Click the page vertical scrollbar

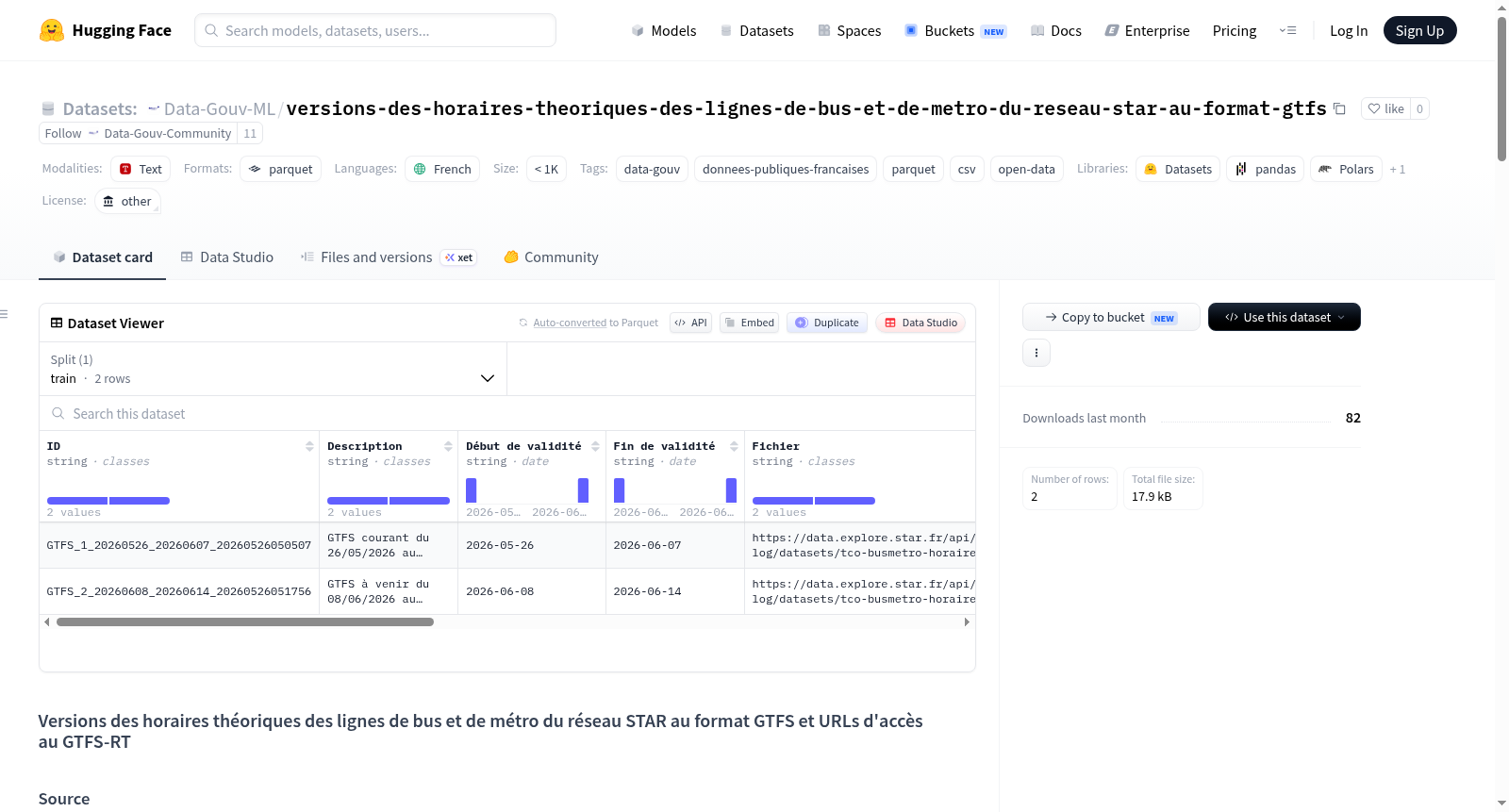click(x=1501, y=90)
